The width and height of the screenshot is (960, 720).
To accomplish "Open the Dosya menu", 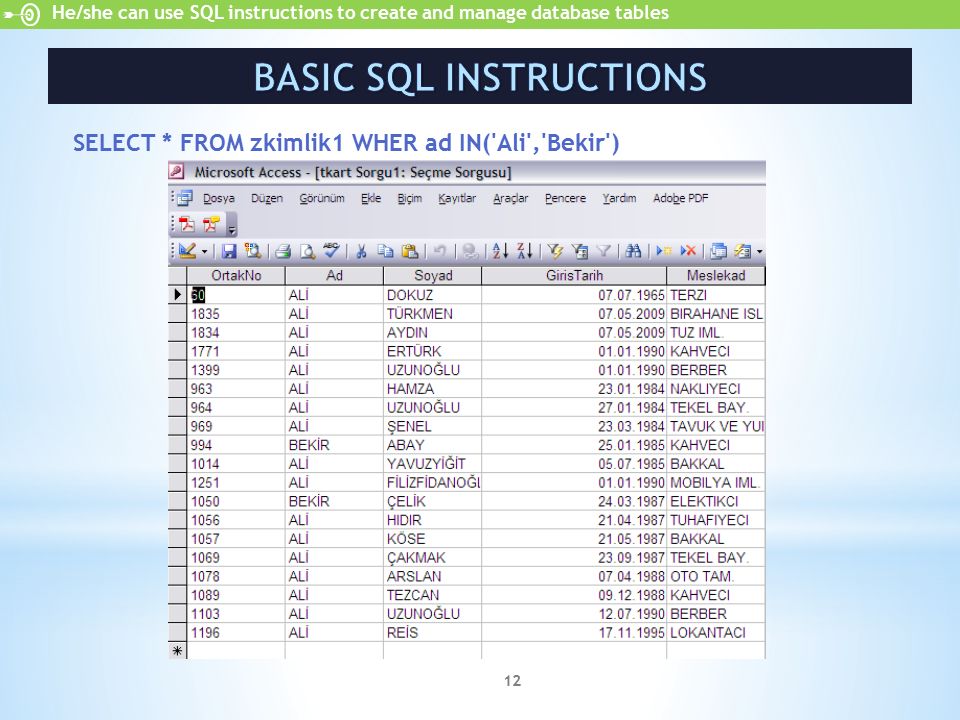I will (219, 198).
